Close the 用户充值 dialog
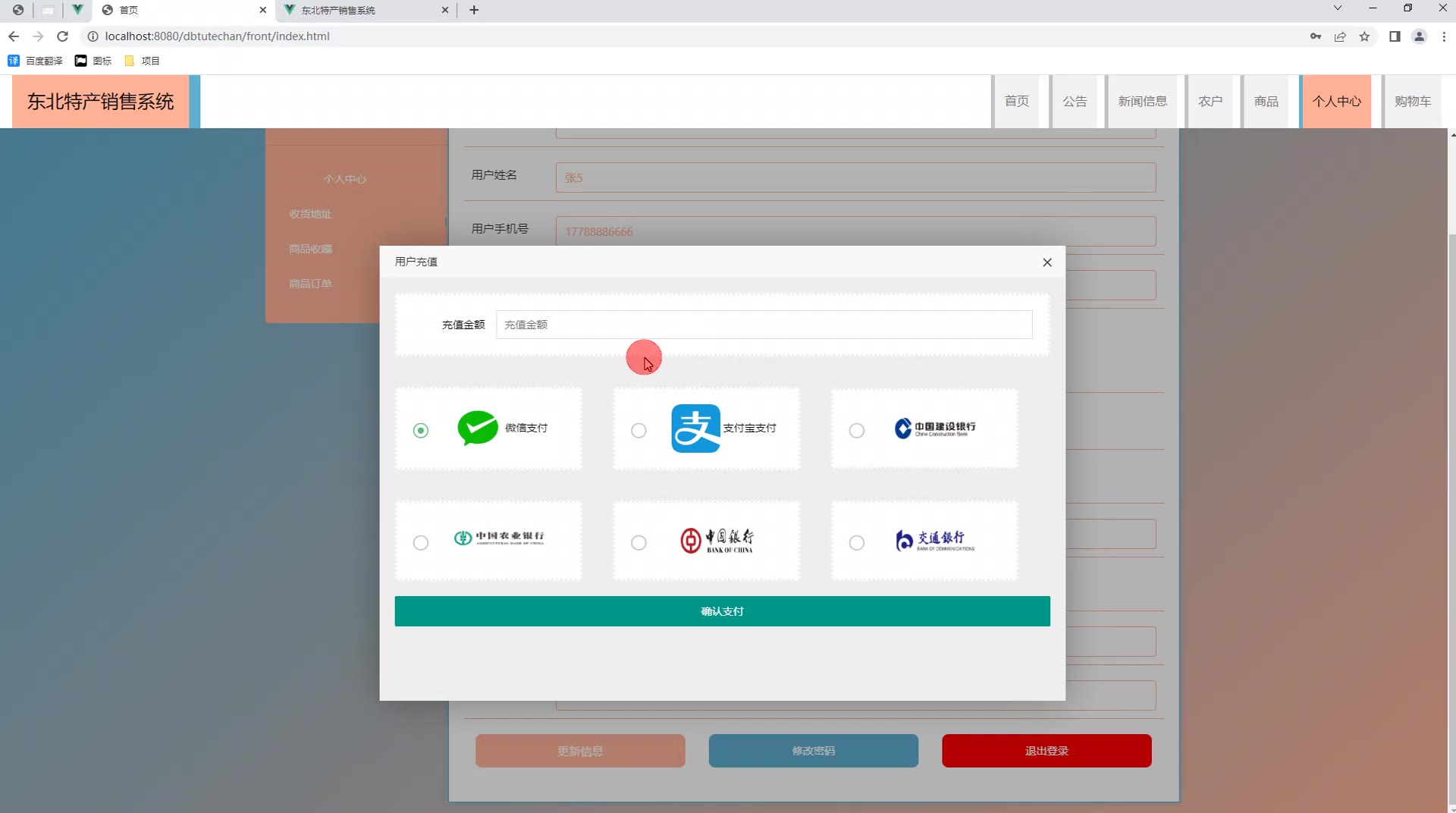This screenshot has width=1456, height=813. [1047, 262]
